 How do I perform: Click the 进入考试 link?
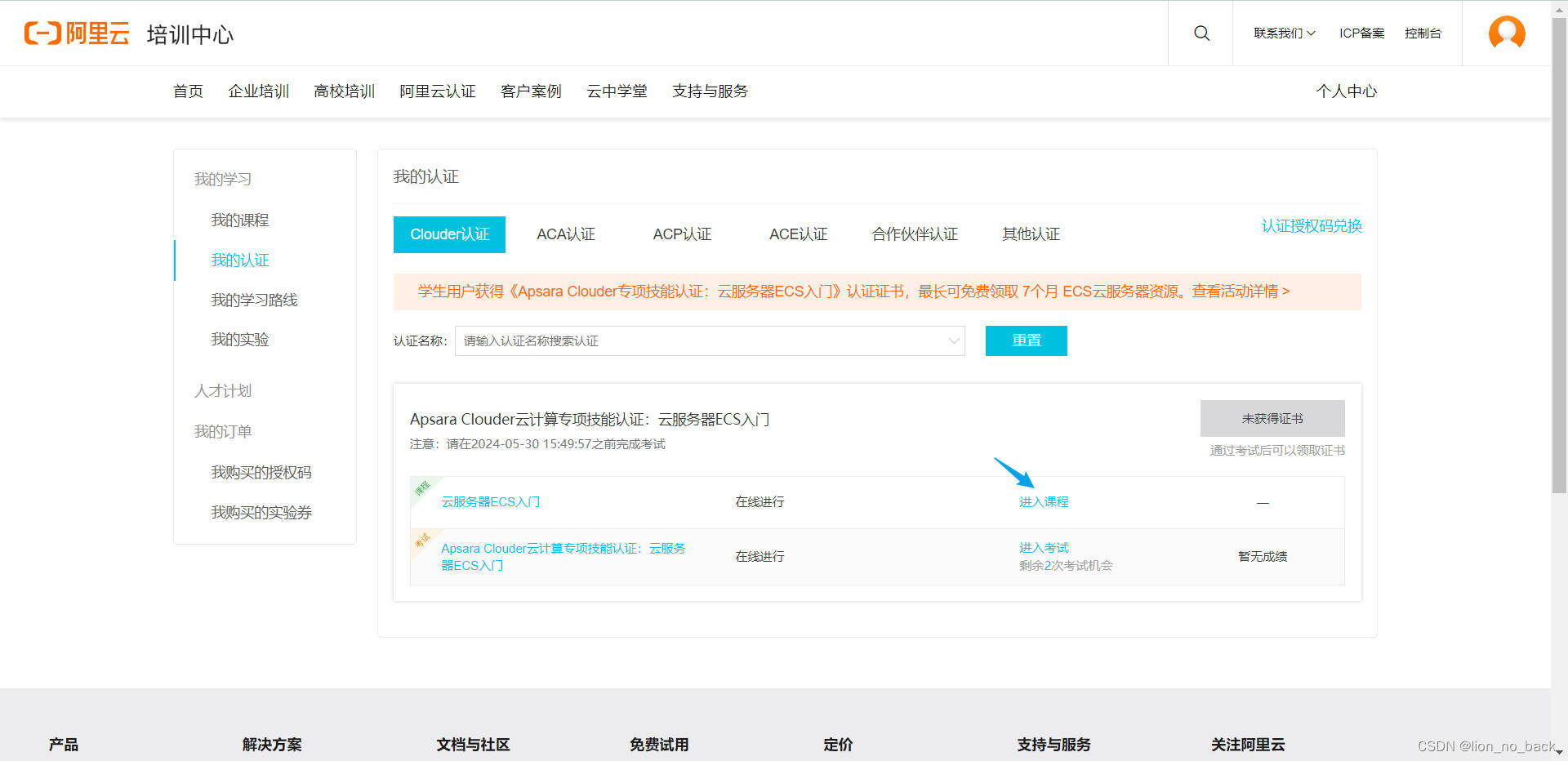coord(1044,548)
